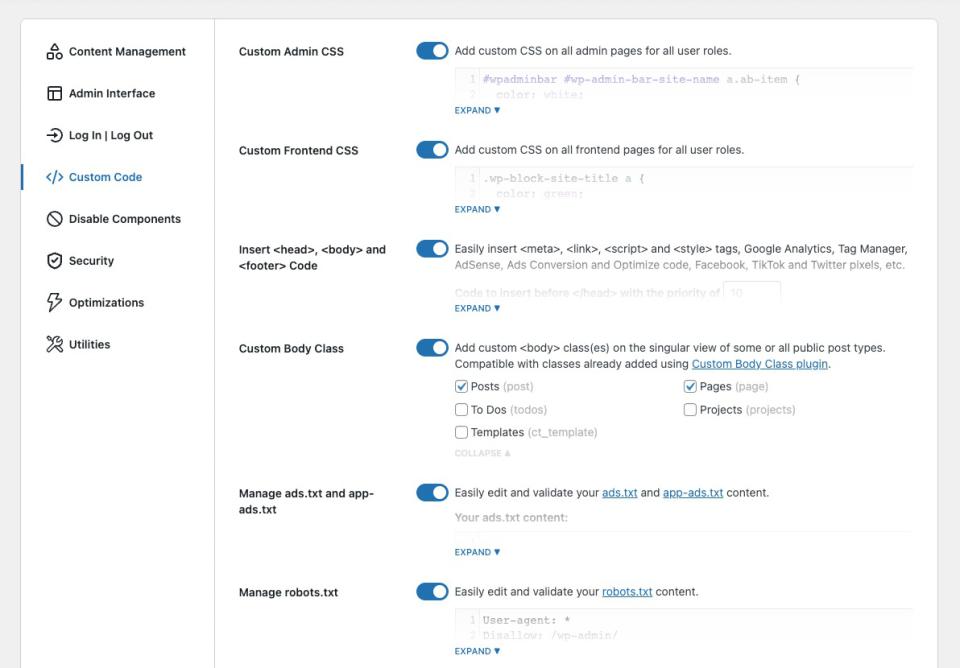Disable the Manage robots.txt toggle
Viewport: 960px width, 668px height.
pos(432,592)
